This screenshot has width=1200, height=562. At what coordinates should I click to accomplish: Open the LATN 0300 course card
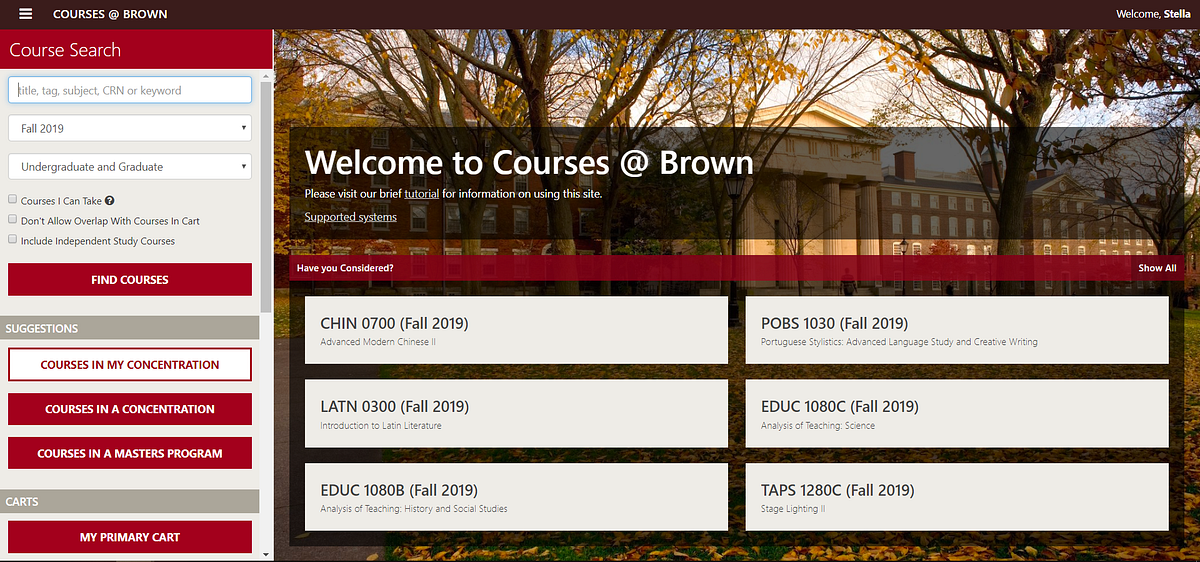[516, 413]
